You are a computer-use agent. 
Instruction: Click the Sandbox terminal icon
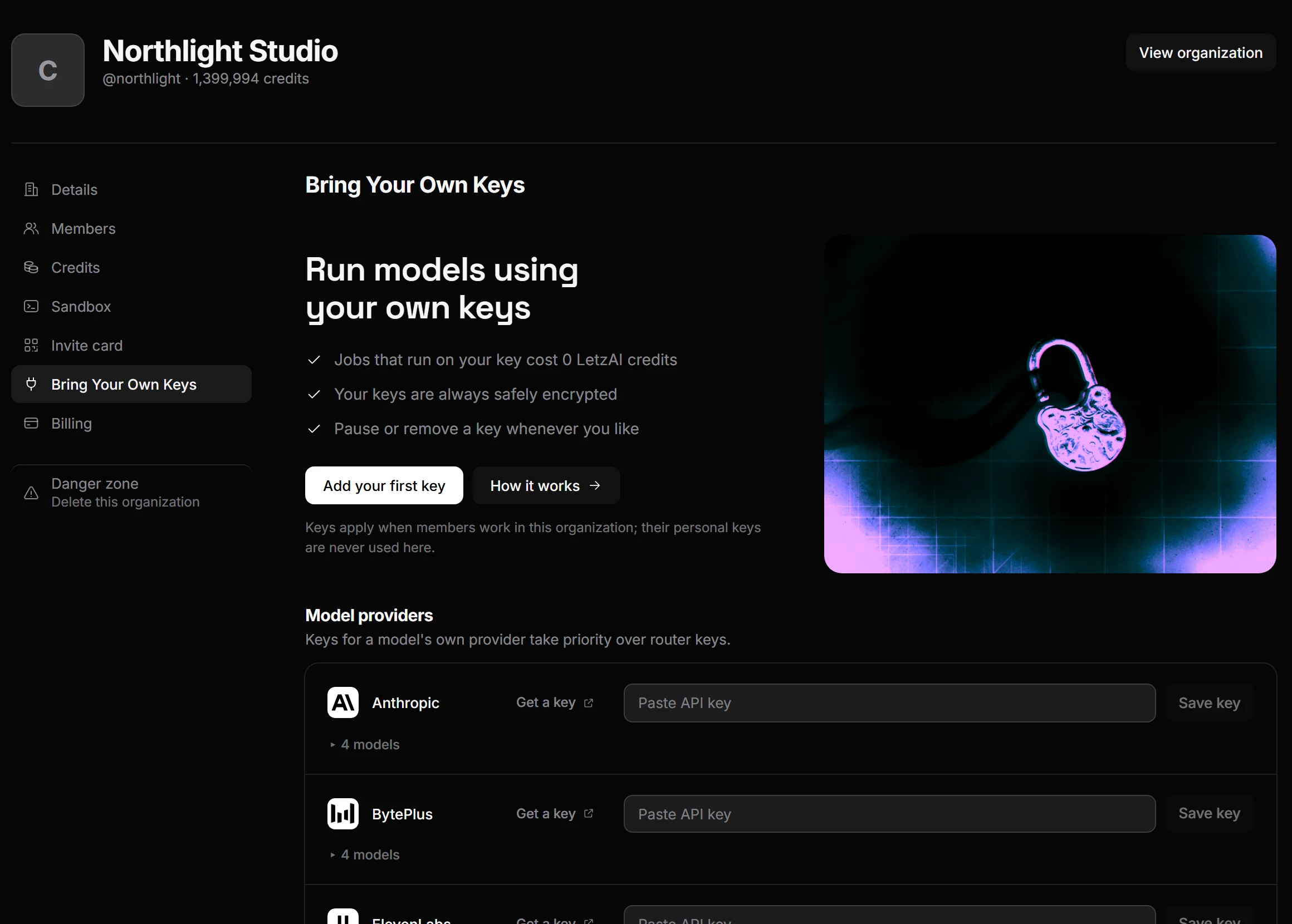pos(31,306)
